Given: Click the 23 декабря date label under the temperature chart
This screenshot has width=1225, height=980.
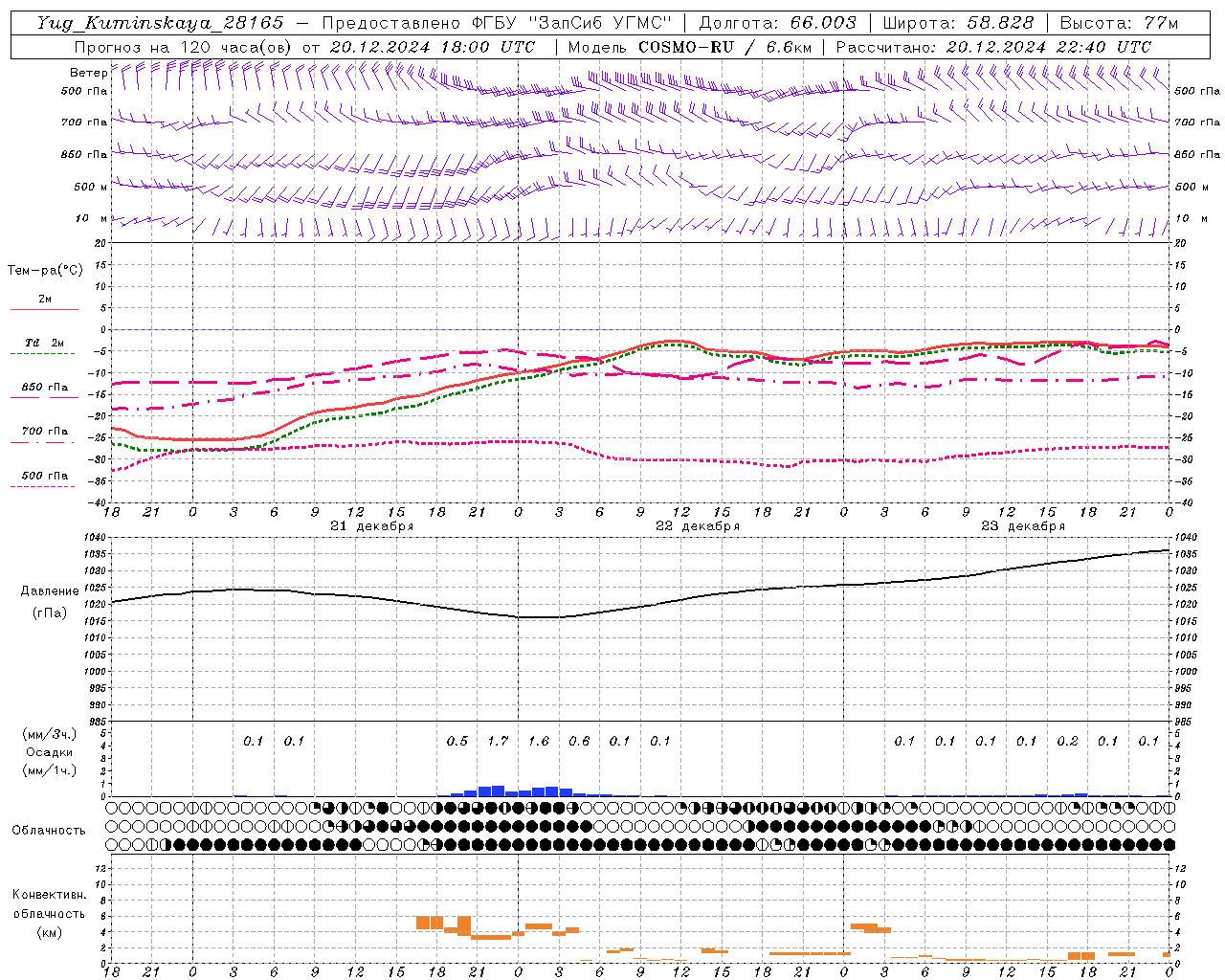Looking at the screenshot, I should (1023, 525).
